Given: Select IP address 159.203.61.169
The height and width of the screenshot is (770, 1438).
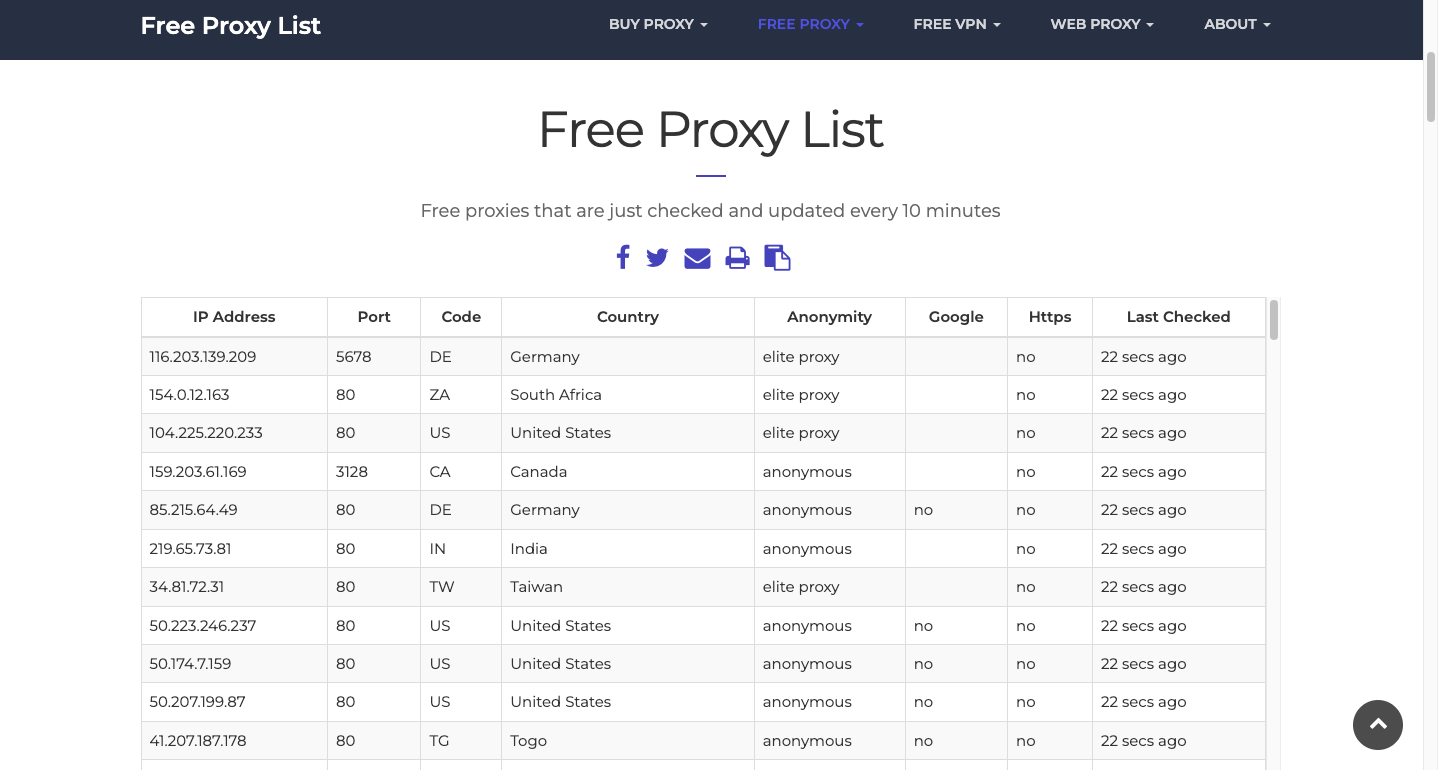Looking at the screenshot, I should pyautogui.click(x=198, y=472).
